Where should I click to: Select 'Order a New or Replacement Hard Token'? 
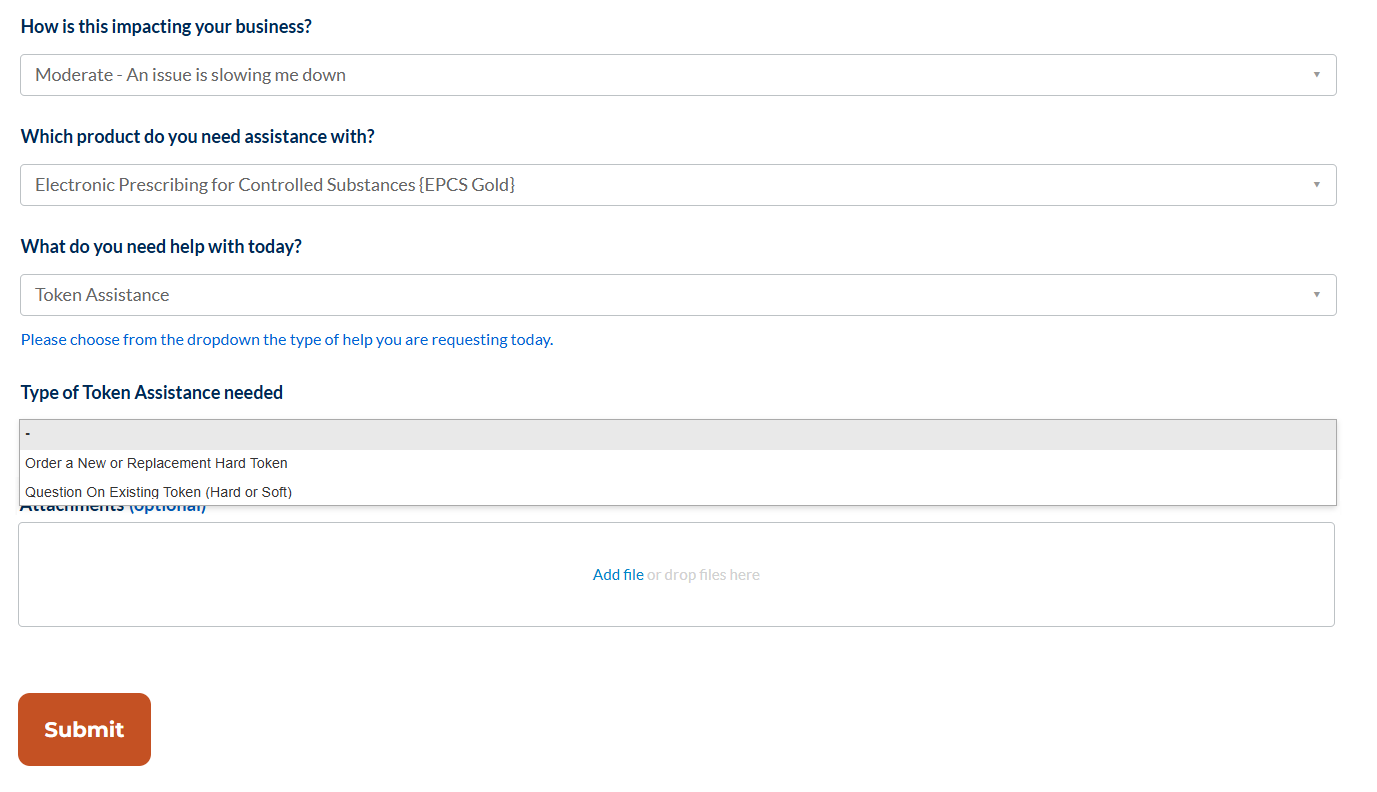pos(156,463)
